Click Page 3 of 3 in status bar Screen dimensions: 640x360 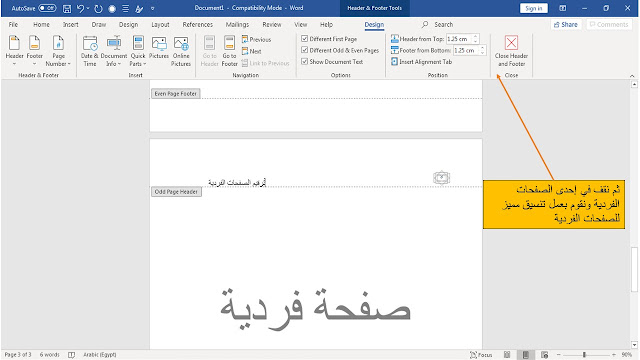(x=18, y=355)
